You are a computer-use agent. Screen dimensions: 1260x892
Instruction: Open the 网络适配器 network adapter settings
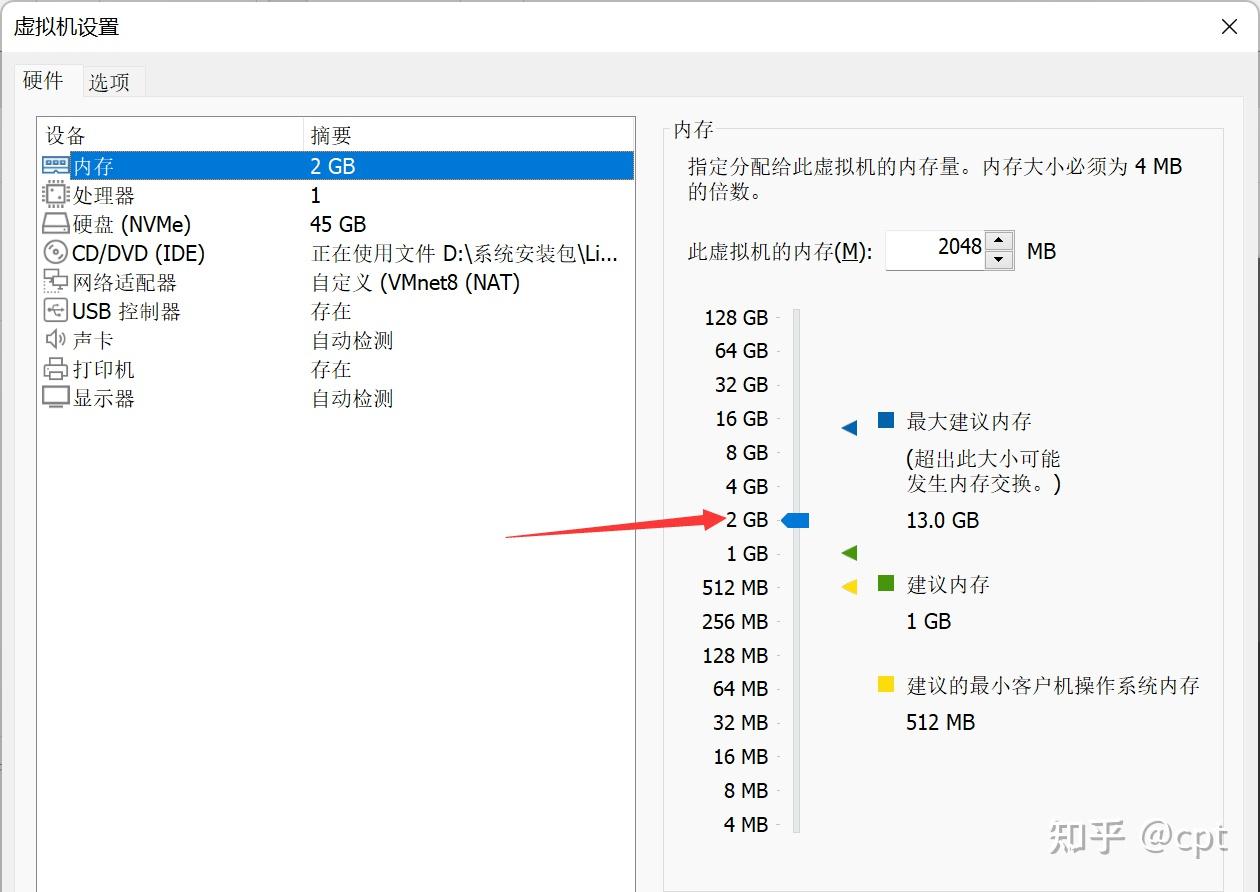pos(110,282)
